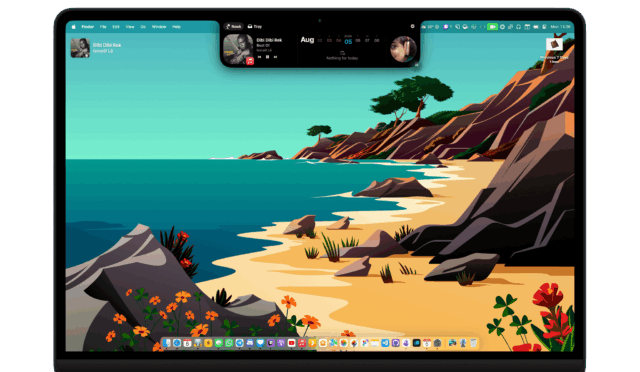Skip to next track in notch player
The image size is (640, 372).
276,57
